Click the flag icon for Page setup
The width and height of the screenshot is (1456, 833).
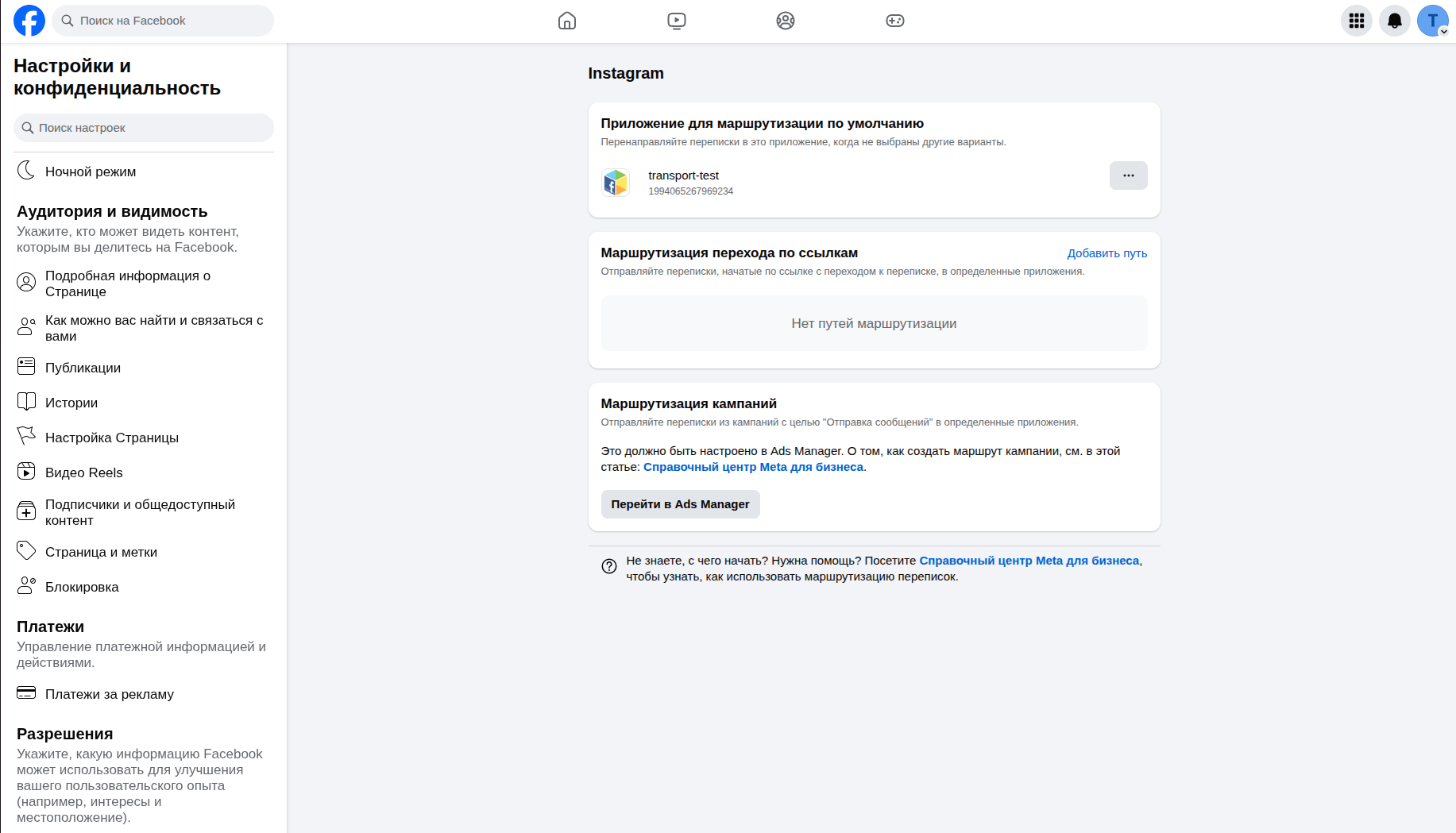coord(26,436)
